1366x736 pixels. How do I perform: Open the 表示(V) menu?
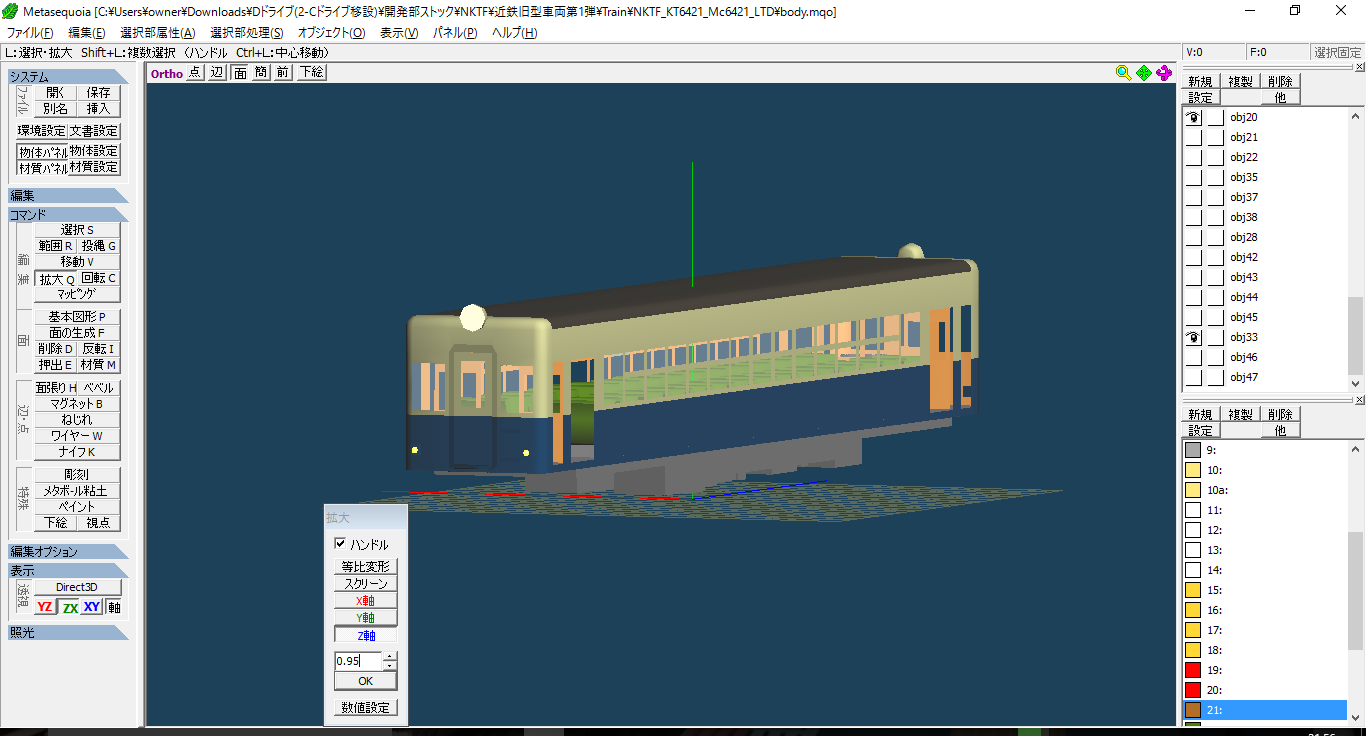[399, 33]
